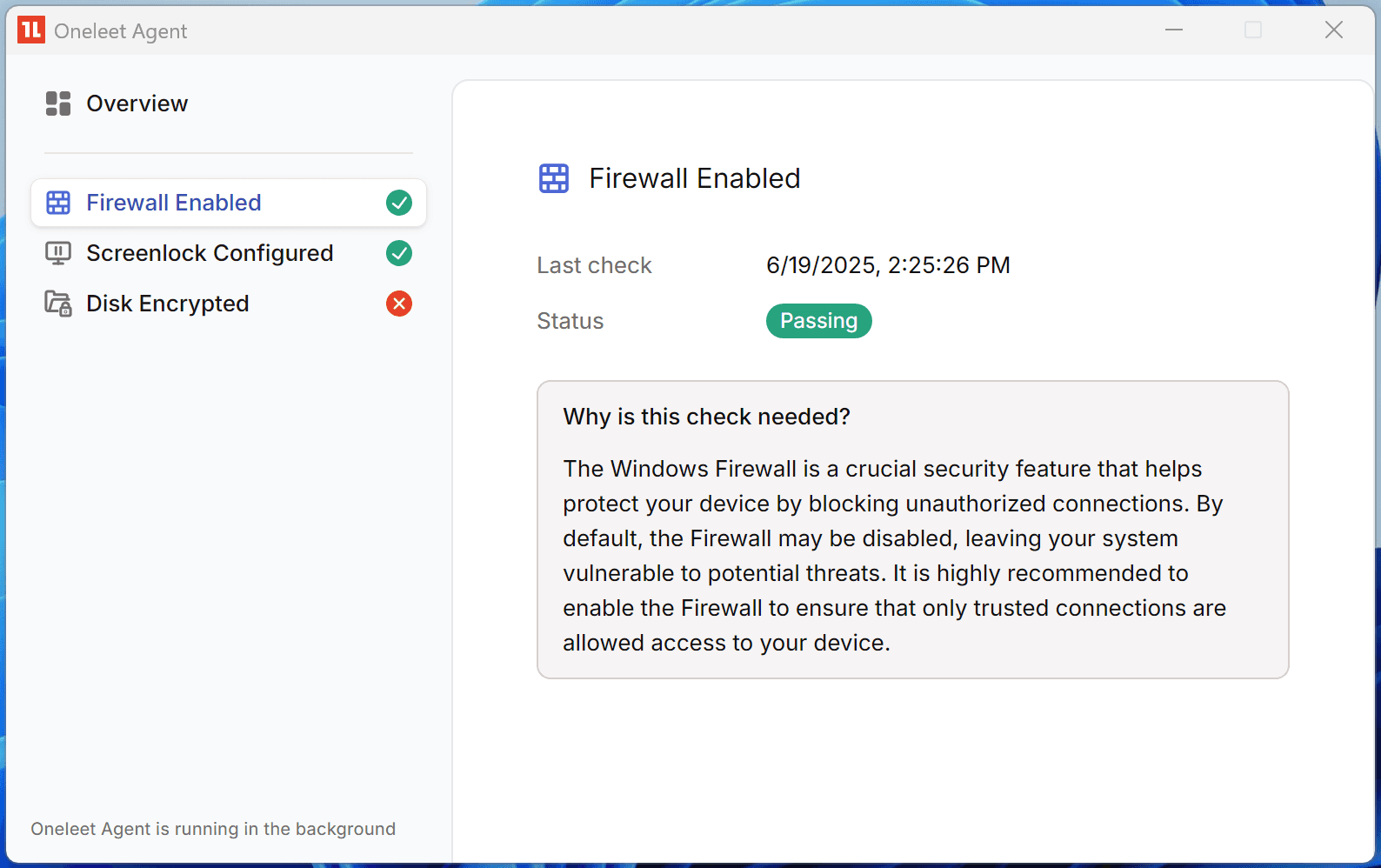Click the "running in the background" footer text

[x=213, y=829]
